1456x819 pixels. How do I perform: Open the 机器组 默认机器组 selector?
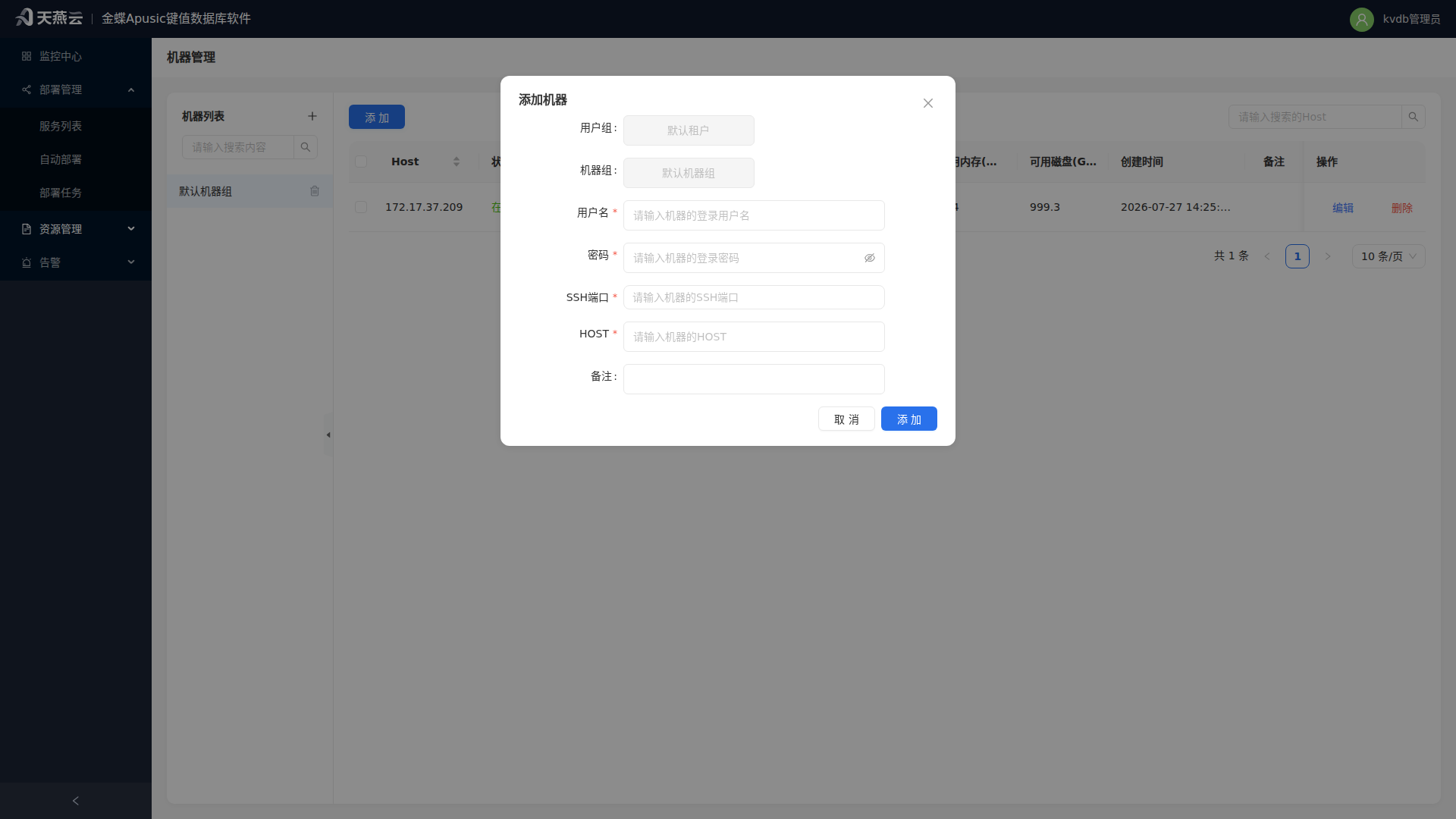689,173
